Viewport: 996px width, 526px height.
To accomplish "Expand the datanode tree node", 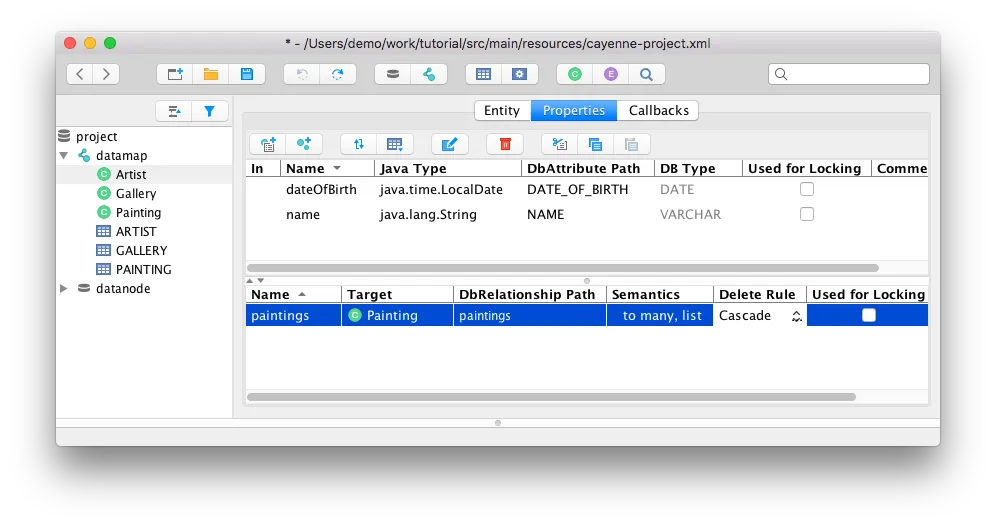I will coord(64,288).
